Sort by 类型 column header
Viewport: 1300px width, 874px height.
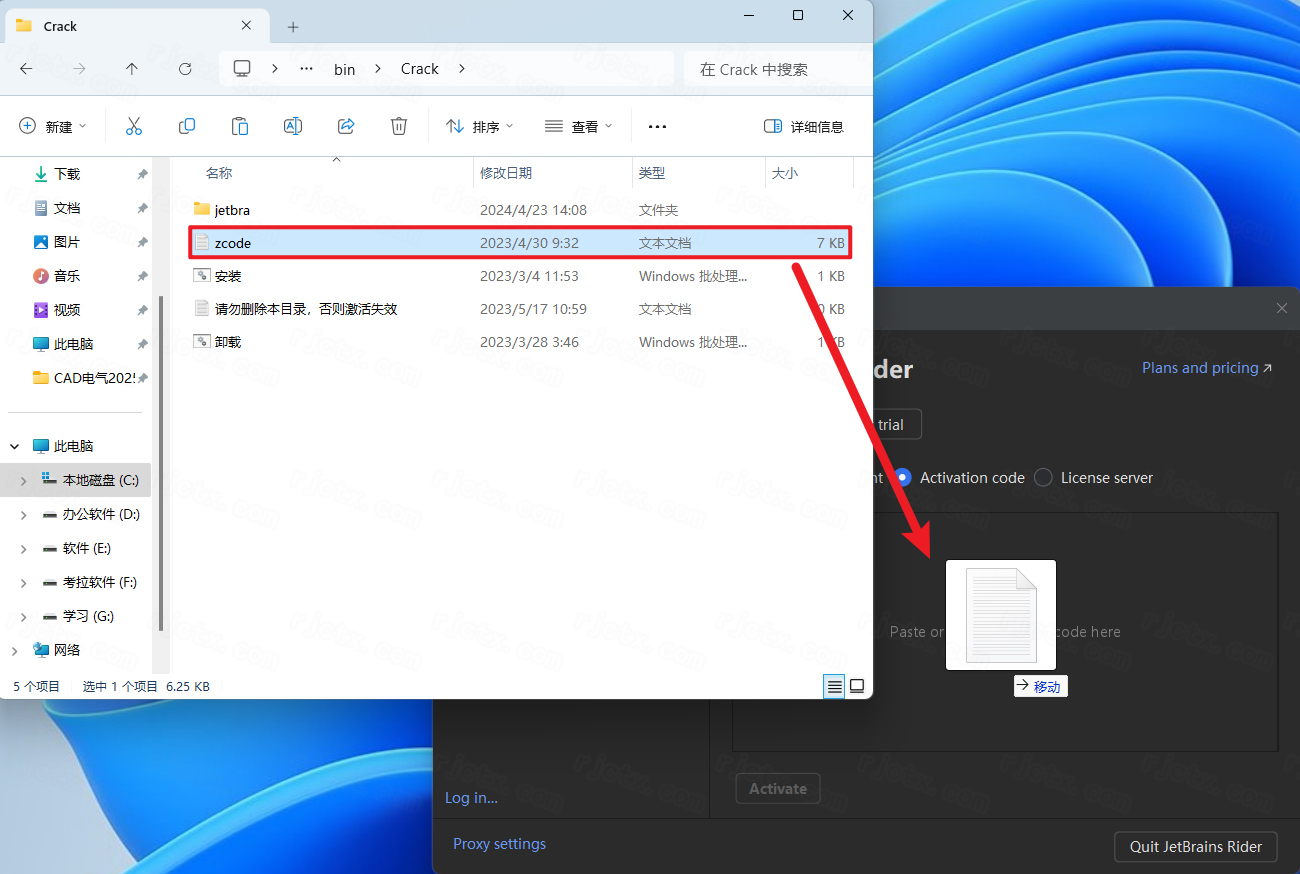(652, 173)
